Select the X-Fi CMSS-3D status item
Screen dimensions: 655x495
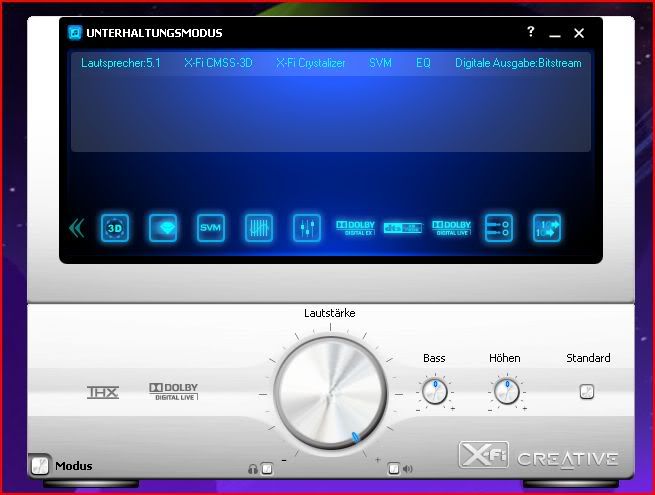tap(218, 63)
